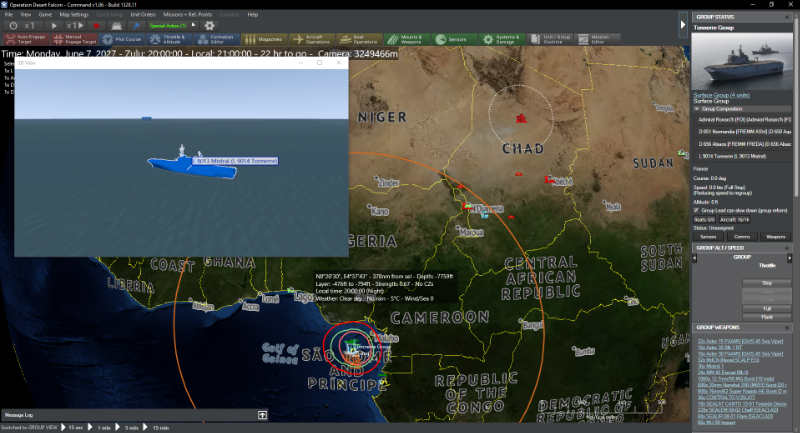Viewport: 800px width, 433px height.
Task: Click the x1 time compression control
Action: (30, 26)
